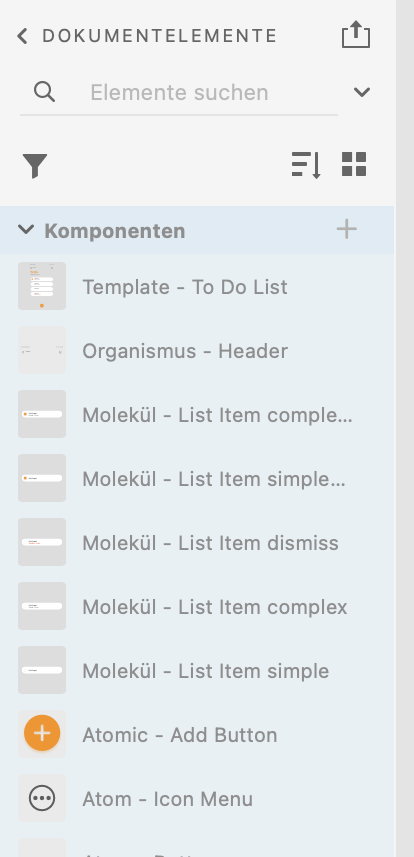Click the Dokumentelemente panel title
The height and width of the screenshot is (857, 414).
[x=160, y=36]
